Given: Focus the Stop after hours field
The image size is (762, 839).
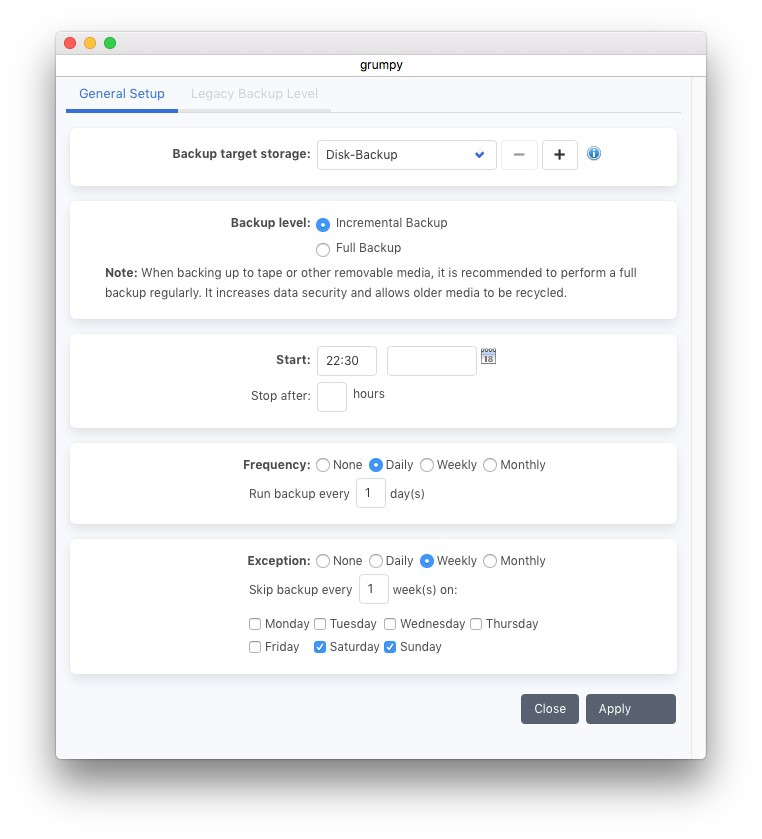Looking at the screenshot, I should coord(331,396).
